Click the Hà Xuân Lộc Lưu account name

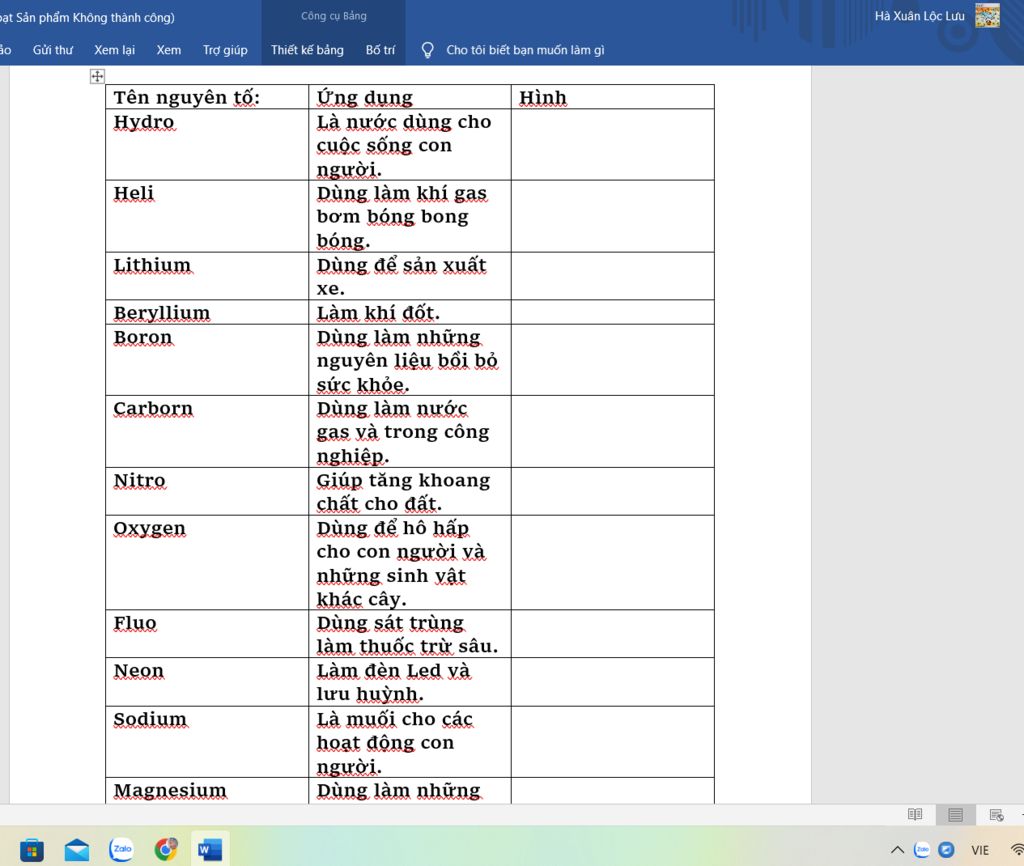pos(919,16)
